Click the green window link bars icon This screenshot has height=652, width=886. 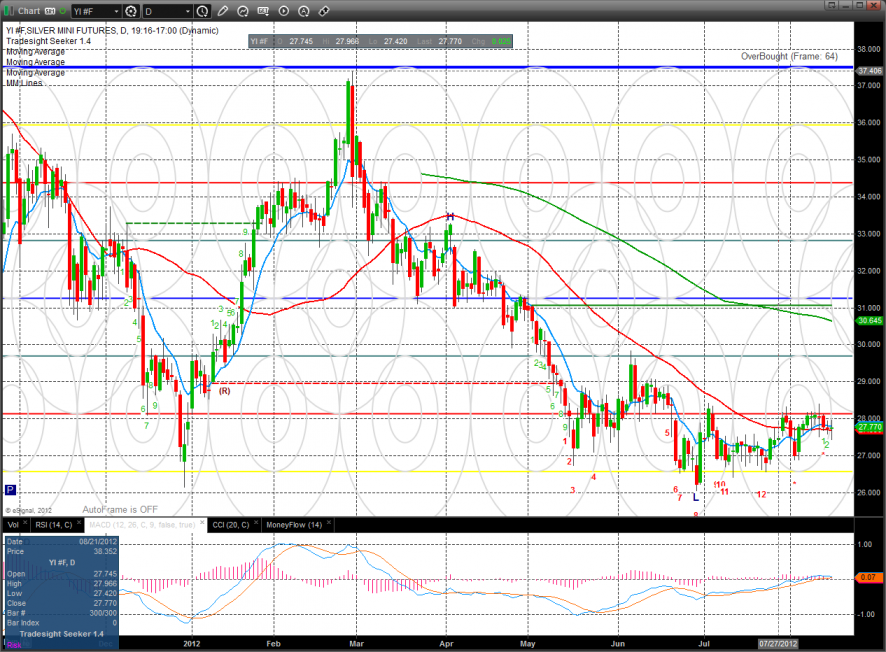point(8,11)
